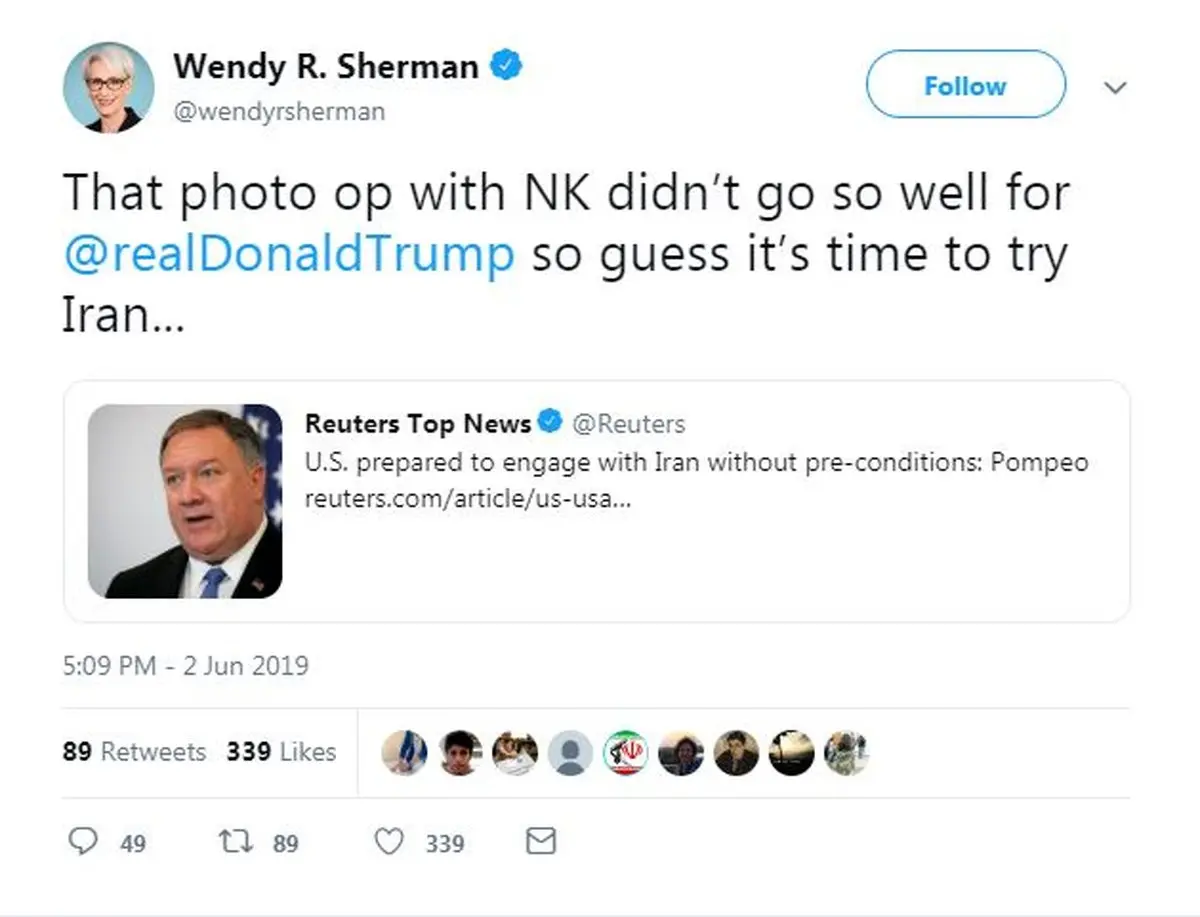Screen dimensions: 1200x917
Task: Open Wendy Sherman's profile avatar
Action: pyautogui.click(x=108, y=87)
